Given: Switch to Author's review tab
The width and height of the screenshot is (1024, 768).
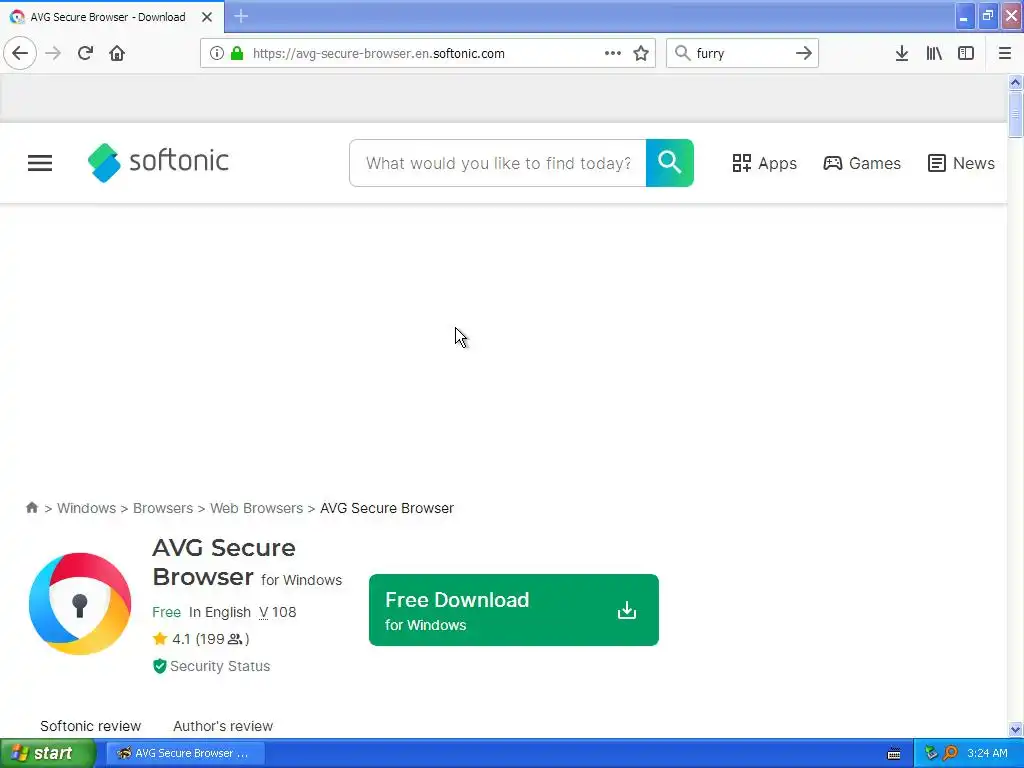Looking at the screenshot, I should coord(223,726).
